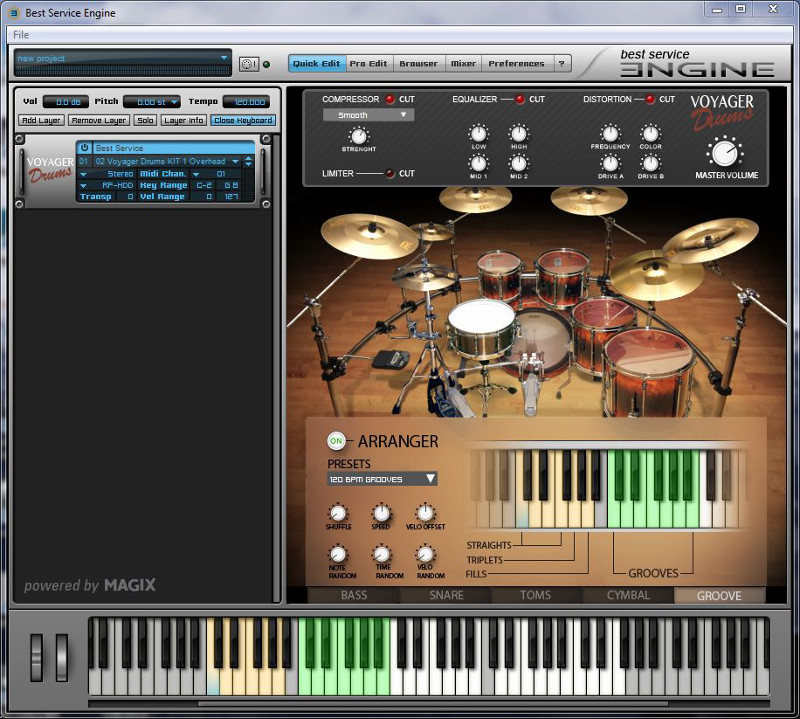Click the drum machine pad on the floor

[x=391, y=359]
